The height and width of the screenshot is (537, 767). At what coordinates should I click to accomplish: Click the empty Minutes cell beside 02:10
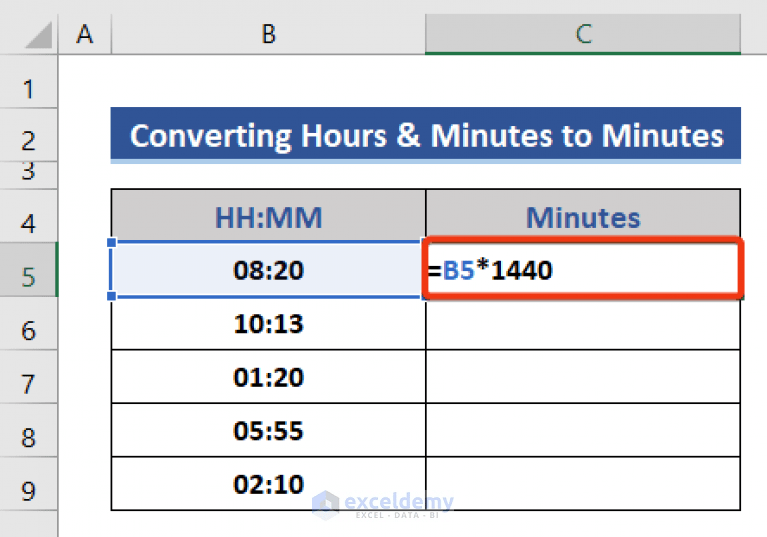click(x=583, y=484)
